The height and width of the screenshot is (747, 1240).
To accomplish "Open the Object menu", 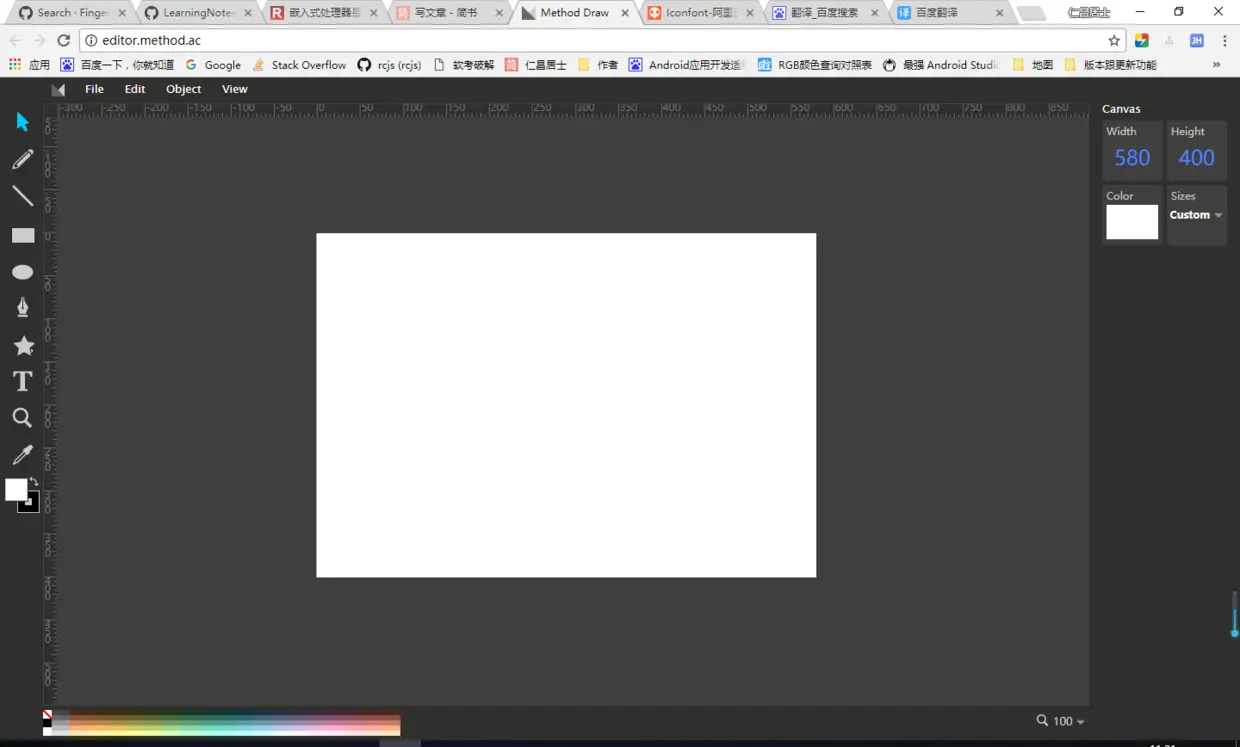I will (x=184, y=89).
